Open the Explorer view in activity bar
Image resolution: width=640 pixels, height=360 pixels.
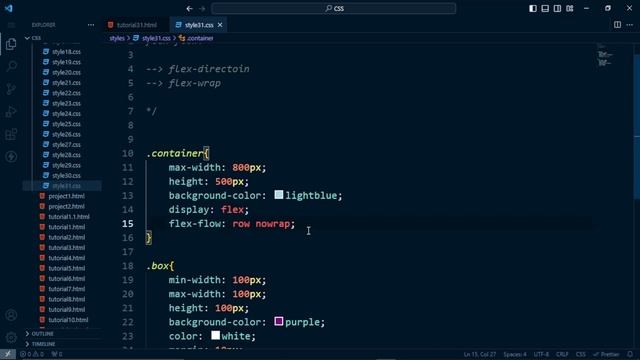click(11, 44)
